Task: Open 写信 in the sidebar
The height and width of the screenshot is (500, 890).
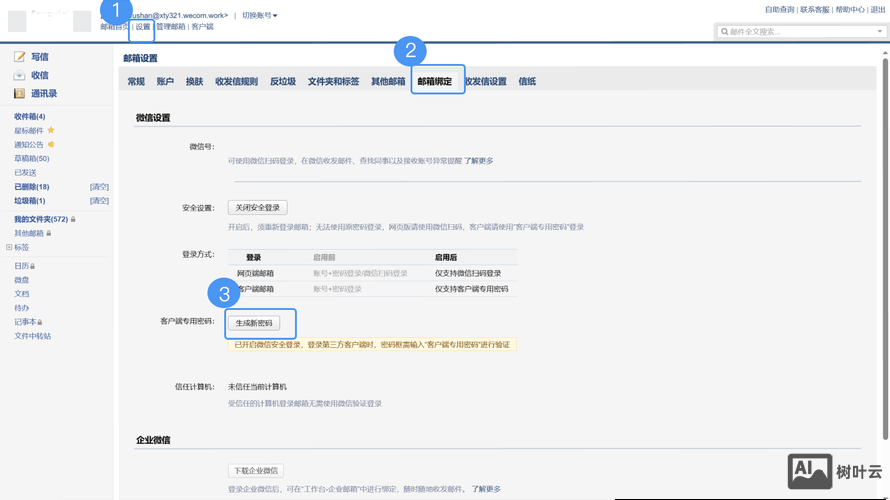Action: click(x=40, y=57)
